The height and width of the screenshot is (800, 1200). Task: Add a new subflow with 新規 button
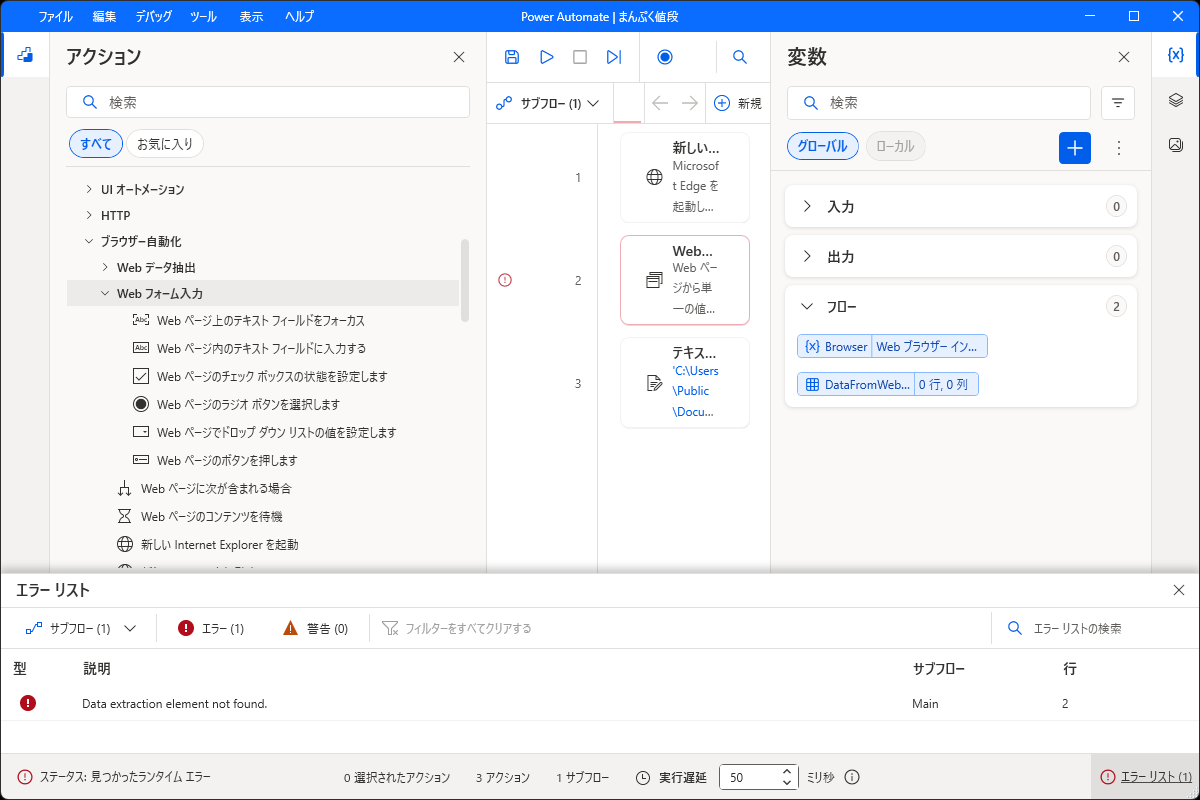[737, 103]
